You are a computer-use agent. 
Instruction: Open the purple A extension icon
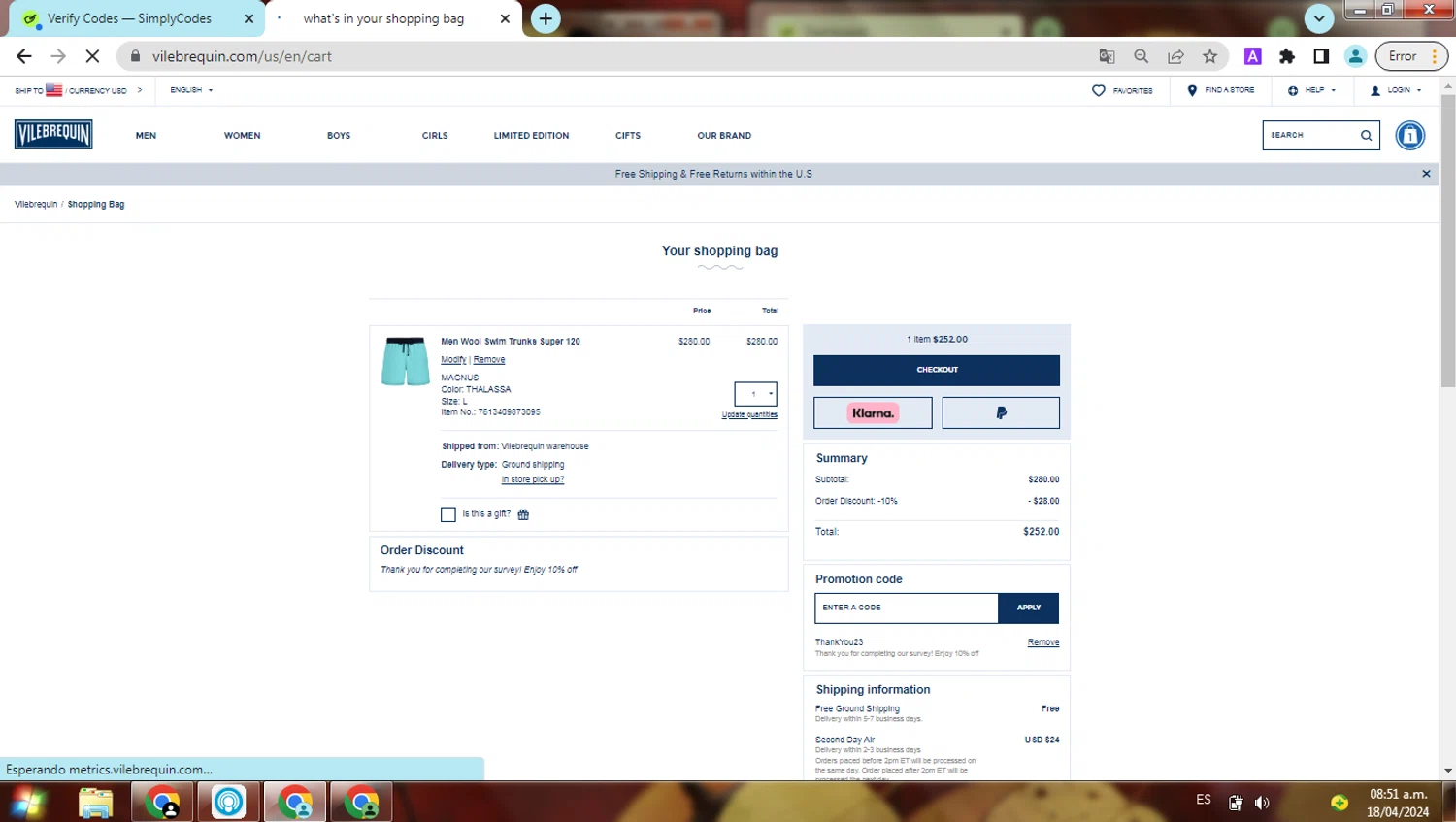[1253, 56]
